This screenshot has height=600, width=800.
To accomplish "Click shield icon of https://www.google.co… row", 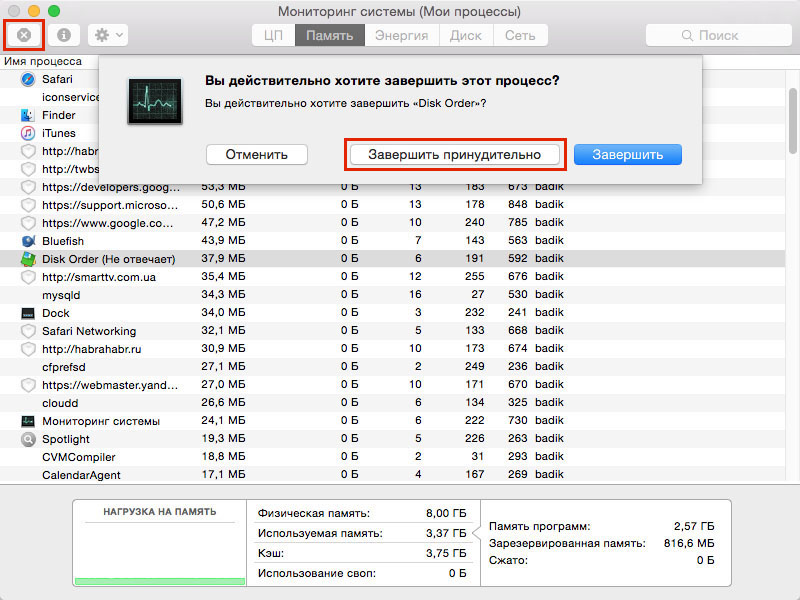I will coord(28,223).
